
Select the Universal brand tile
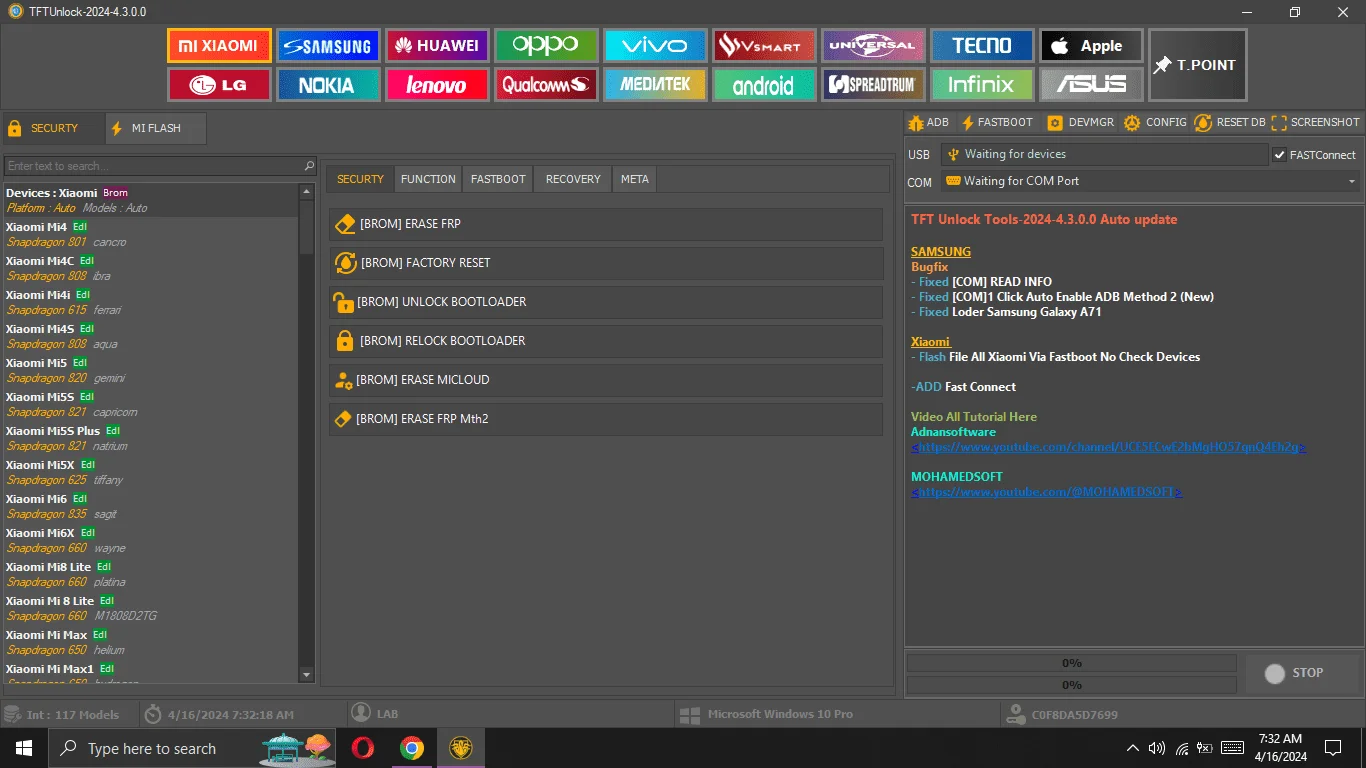pyautogui.click(x=872, y=46)
